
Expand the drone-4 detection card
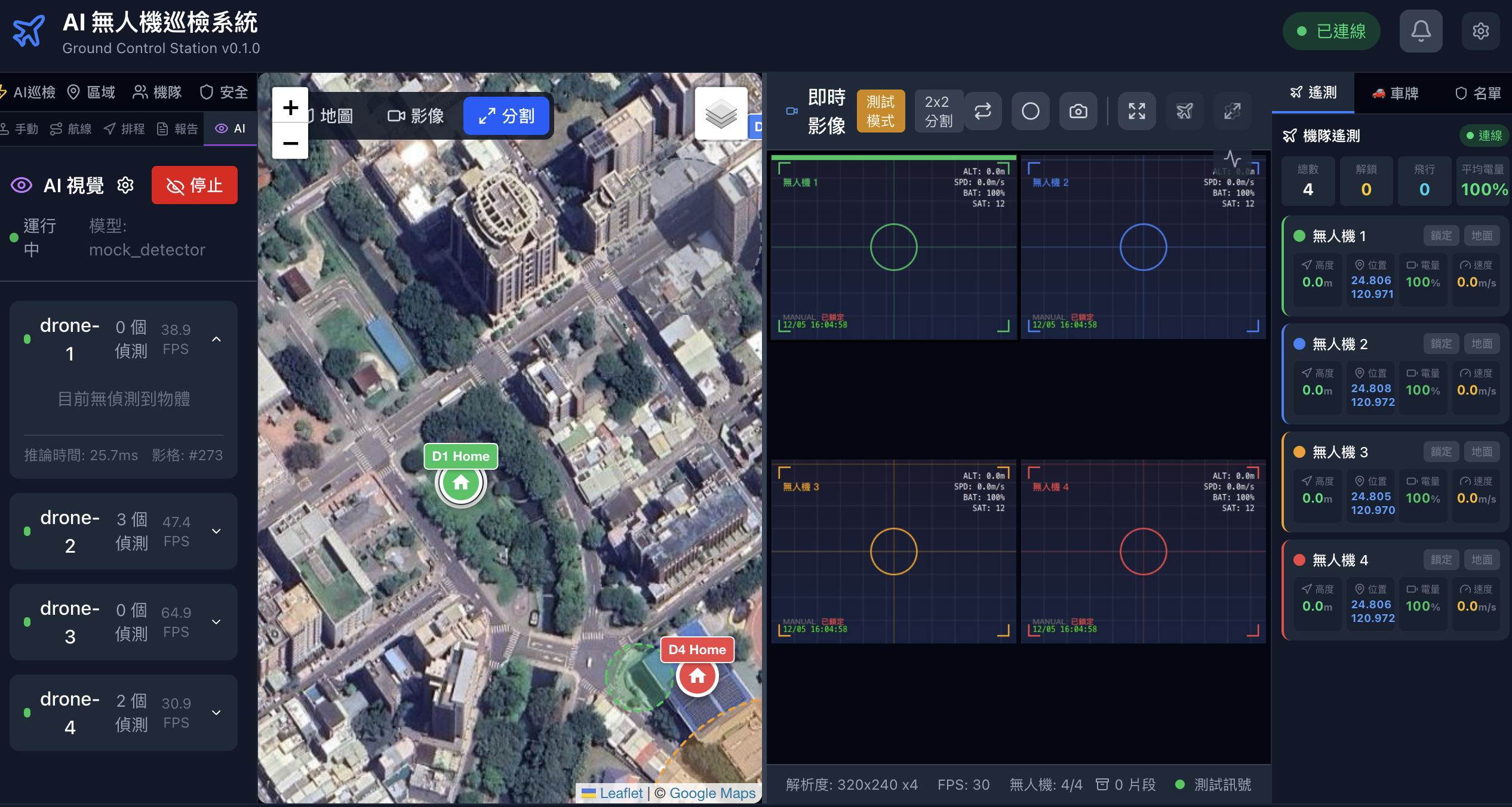pyautogui.click(x=217, y=713)
